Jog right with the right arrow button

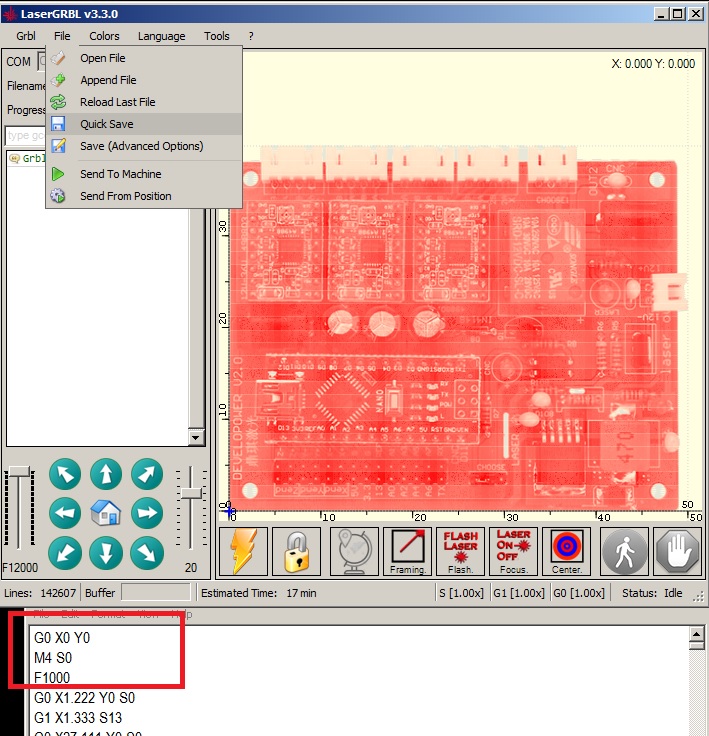click(x=147, y=513)
